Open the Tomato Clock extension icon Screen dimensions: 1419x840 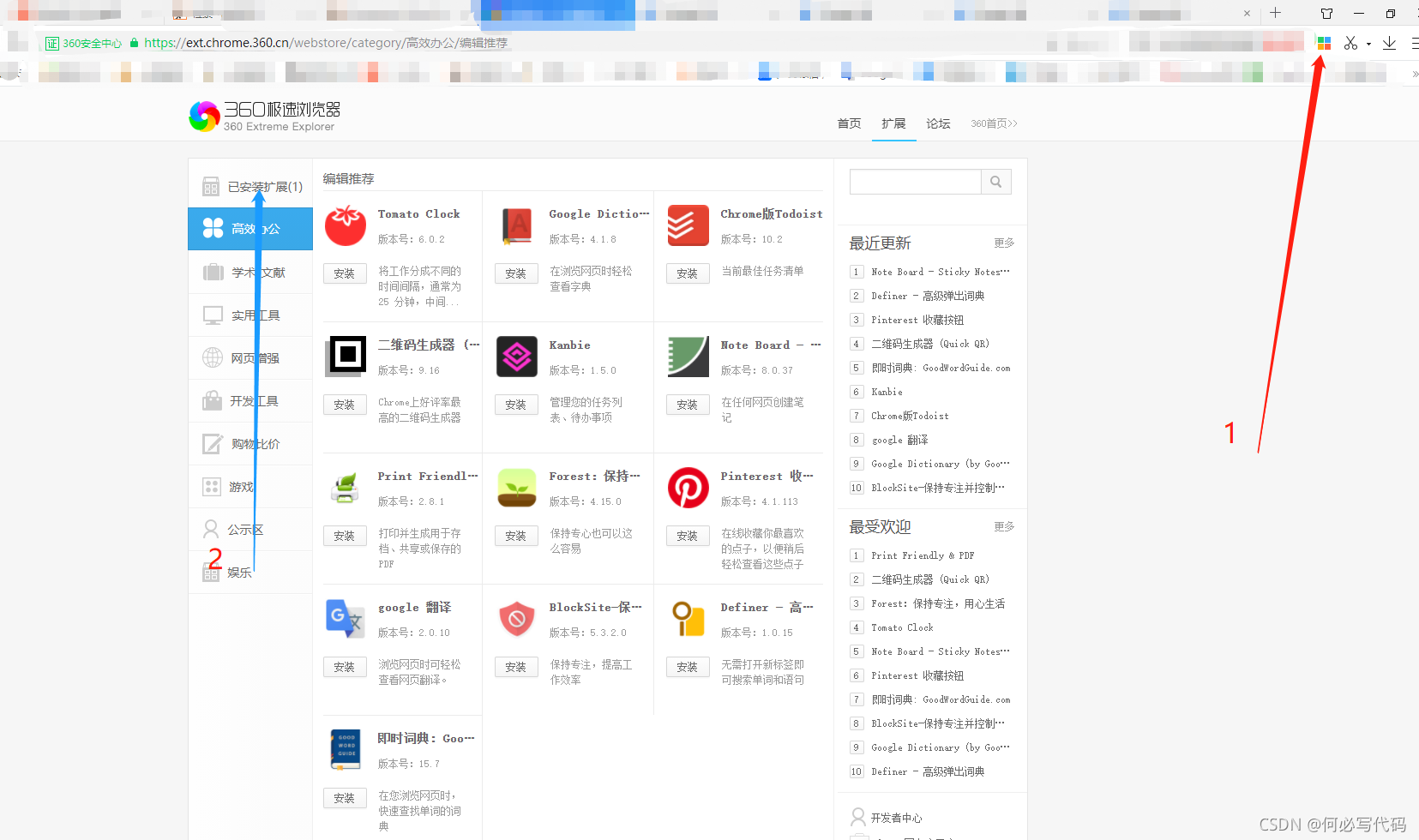(346, 225)
